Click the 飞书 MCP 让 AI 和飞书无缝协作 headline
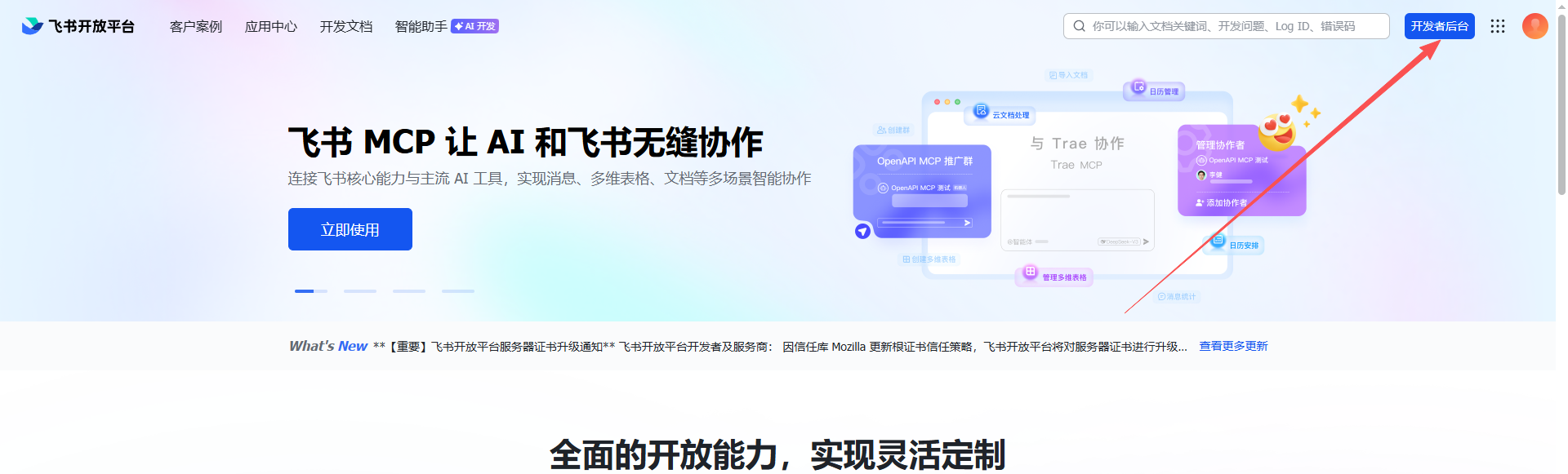The height and width of the screenshot is (474, 1568). point(525,142)
